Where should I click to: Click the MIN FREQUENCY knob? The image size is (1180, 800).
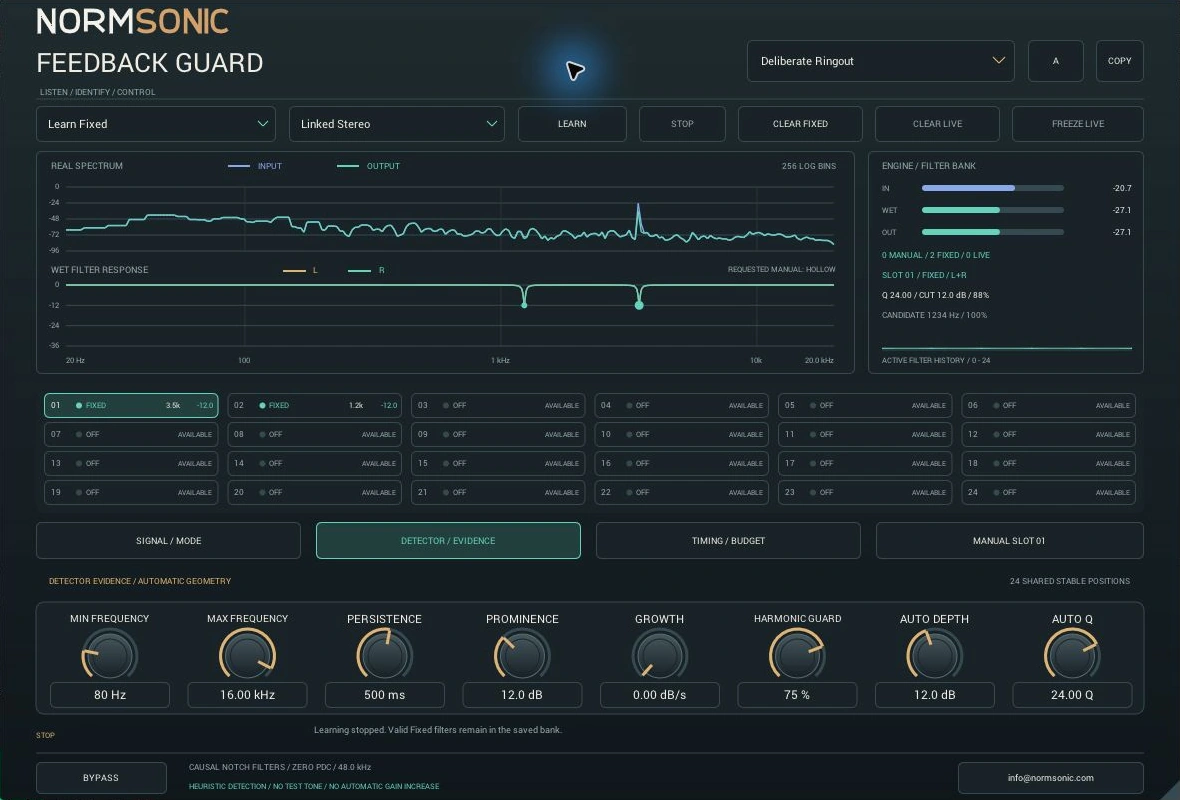pyautogui.click(x=110, y=655)
